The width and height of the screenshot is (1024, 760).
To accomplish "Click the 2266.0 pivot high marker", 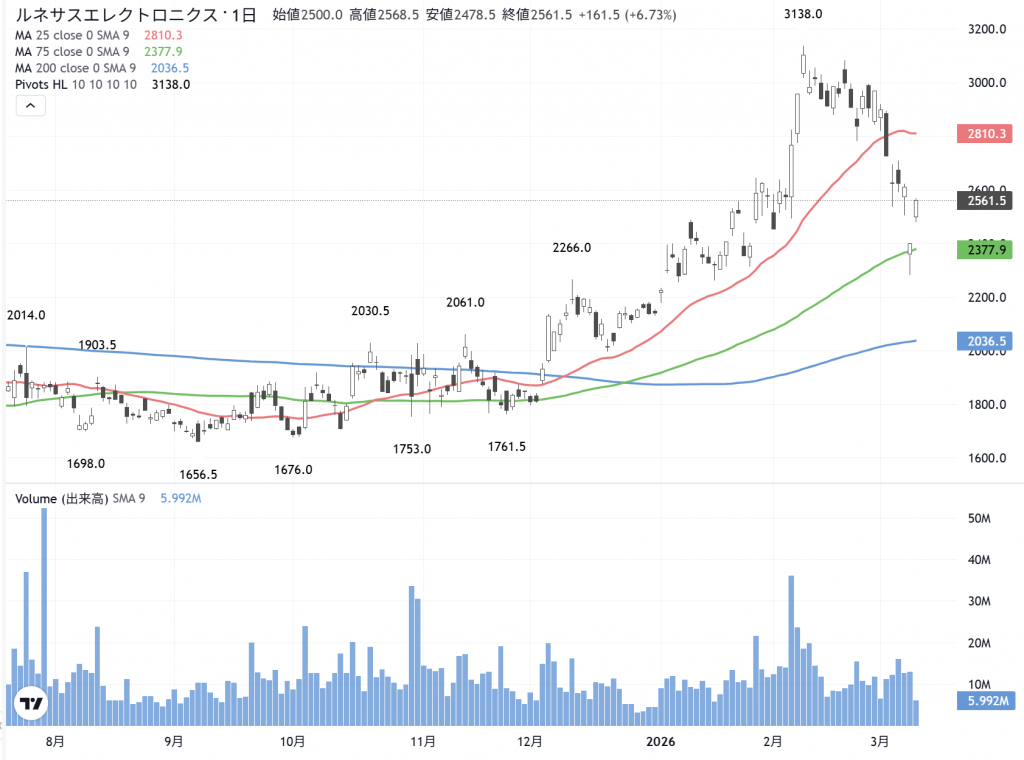I will 572,248.
